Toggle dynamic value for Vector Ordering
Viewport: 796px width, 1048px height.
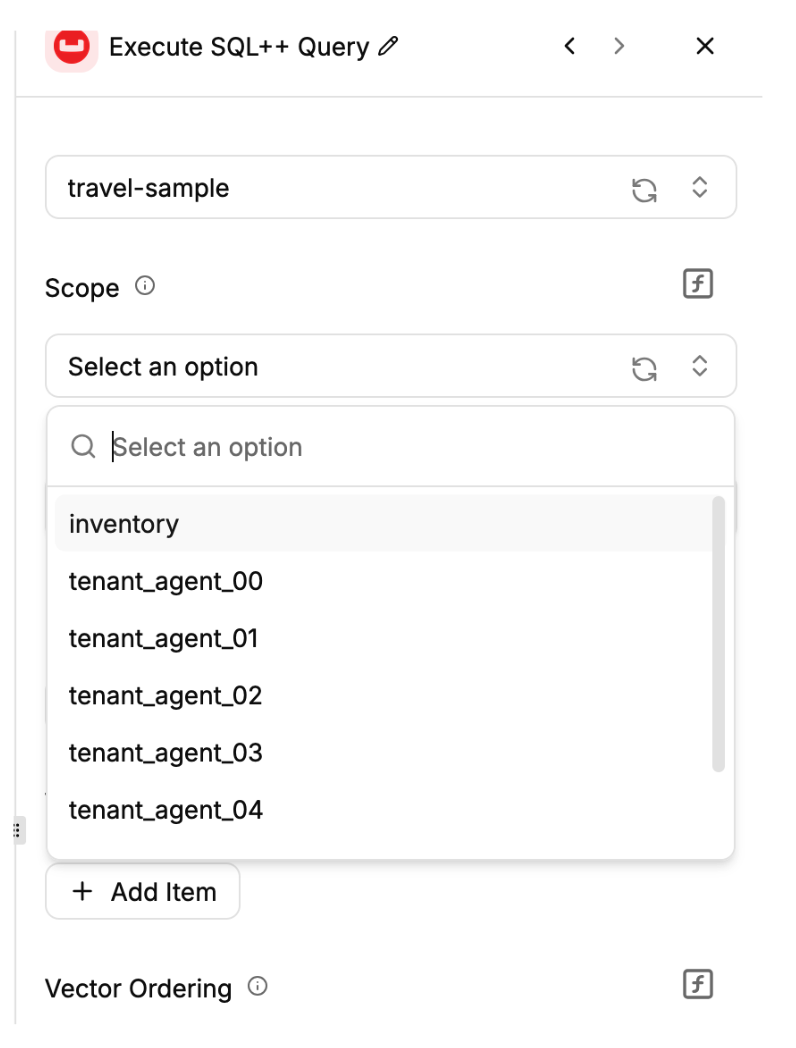point(697,985)
